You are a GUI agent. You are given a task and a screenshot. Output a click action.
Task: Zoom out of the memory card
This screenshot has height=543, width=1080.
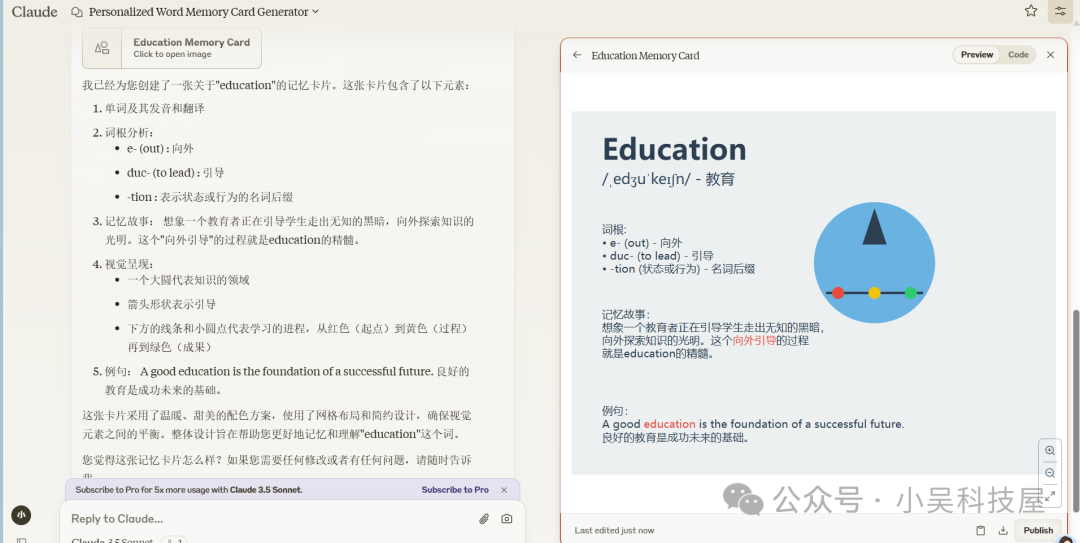click(x=1049, y=473)
